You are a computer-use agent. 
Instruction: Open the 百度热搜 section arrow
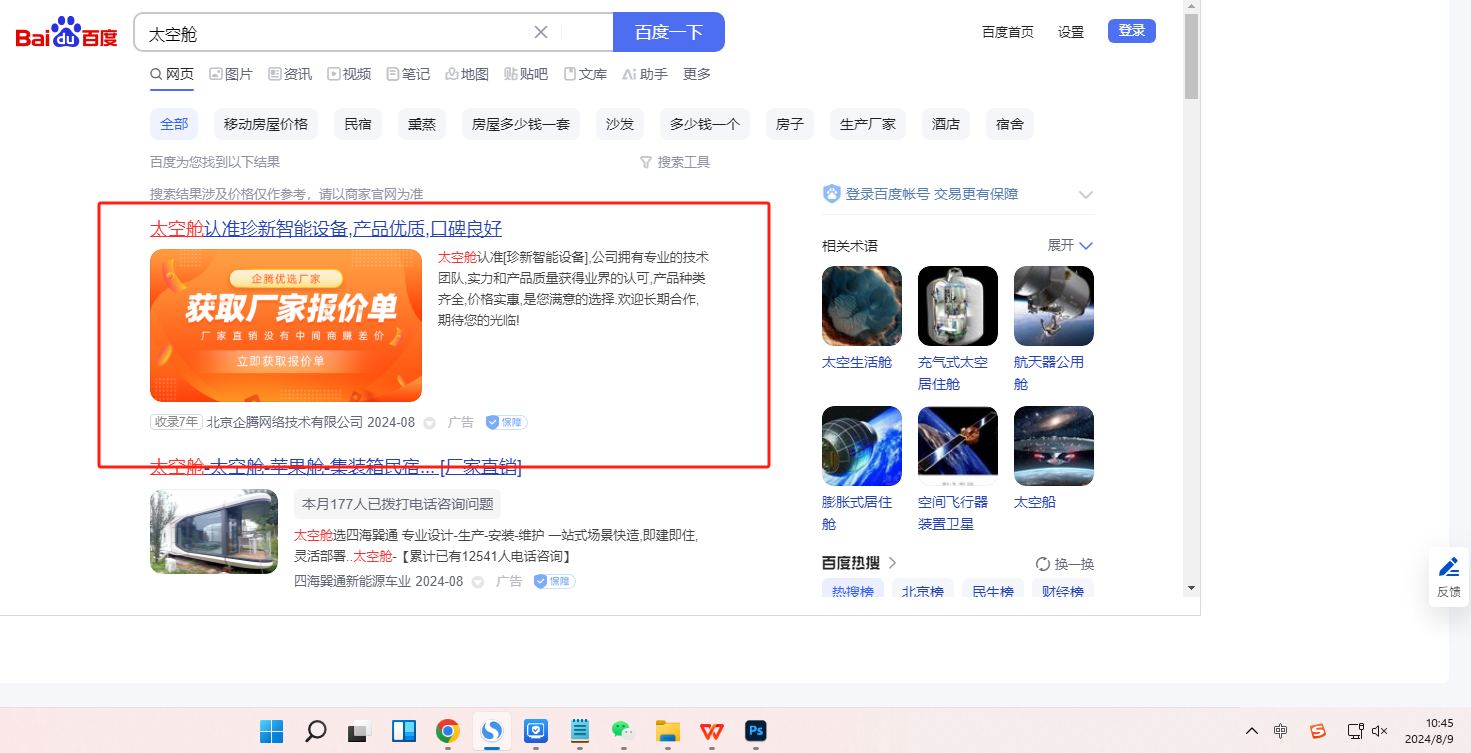click(x=892, y=563)
